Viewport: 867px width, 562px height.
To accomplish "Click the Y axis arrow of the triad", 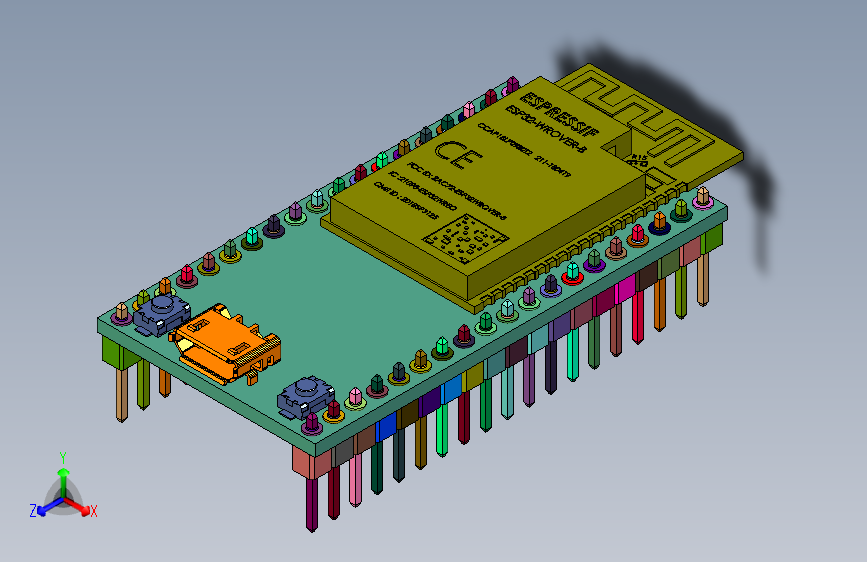I will tap(64, 483).
